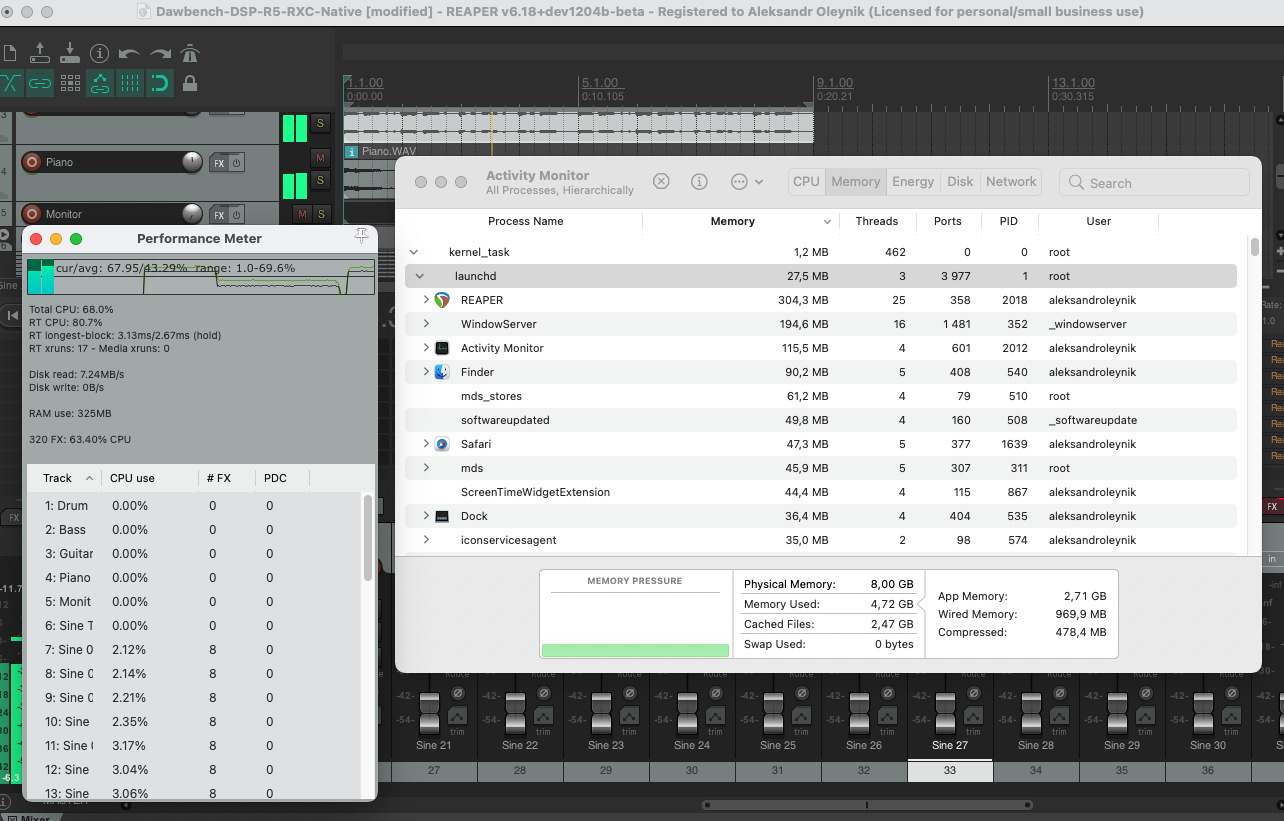Click the trim envelope icon on Sine 22 strip

[543, 718]
